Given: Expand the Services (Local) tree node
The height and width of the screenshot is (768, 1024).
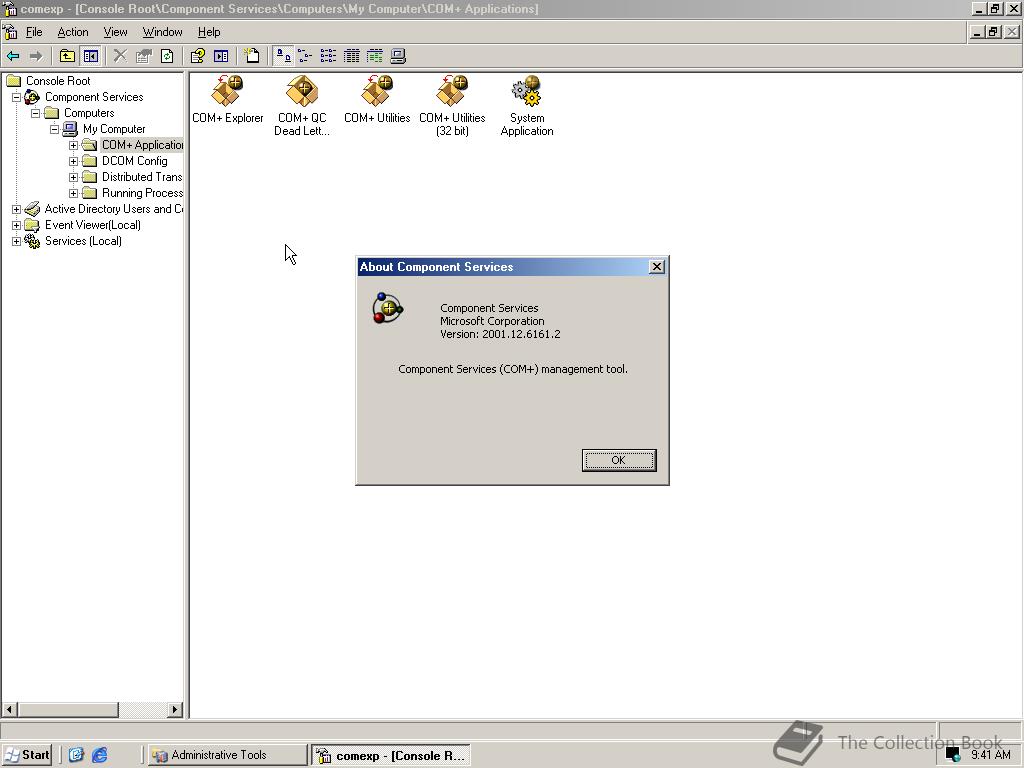Looking at the screenshot, I should pyautogui.click(x=16, y=242).
